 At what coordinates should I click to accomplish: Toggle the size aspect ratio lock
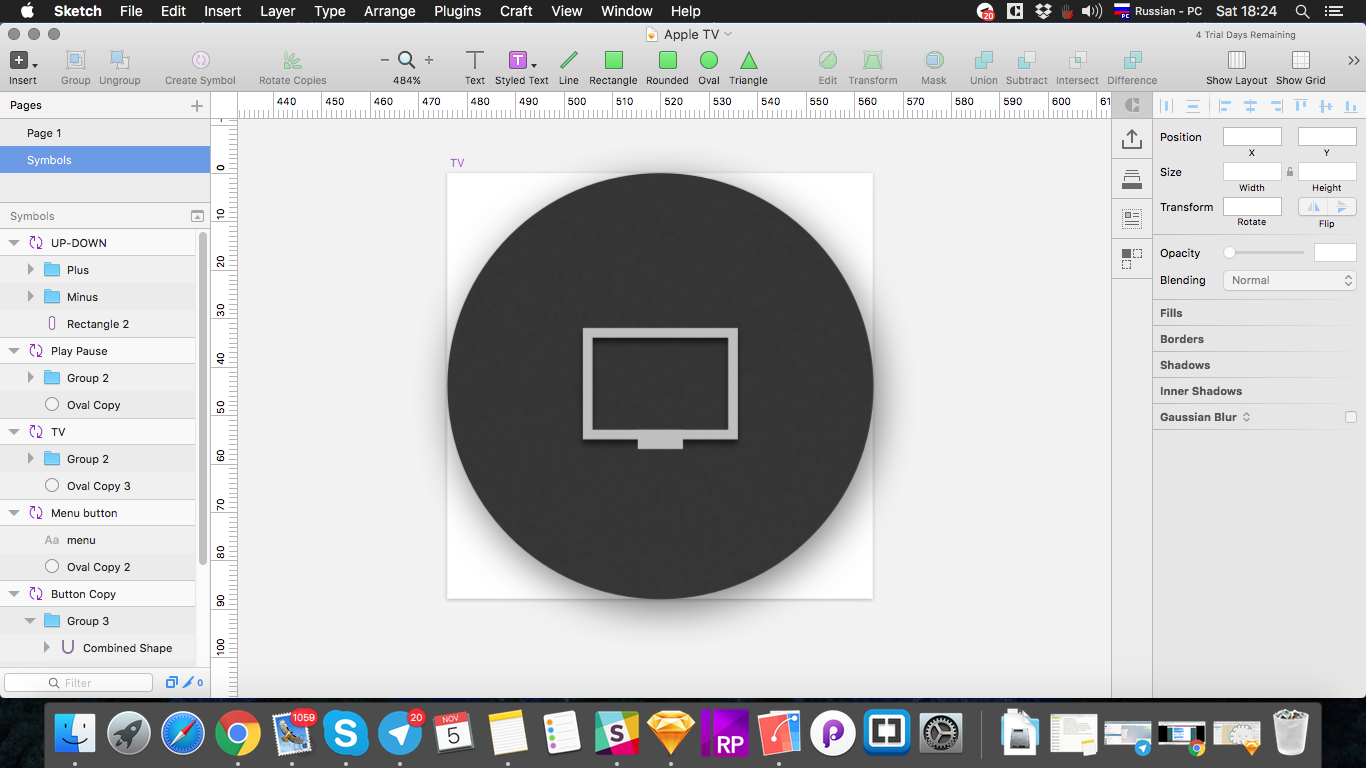1290,172
